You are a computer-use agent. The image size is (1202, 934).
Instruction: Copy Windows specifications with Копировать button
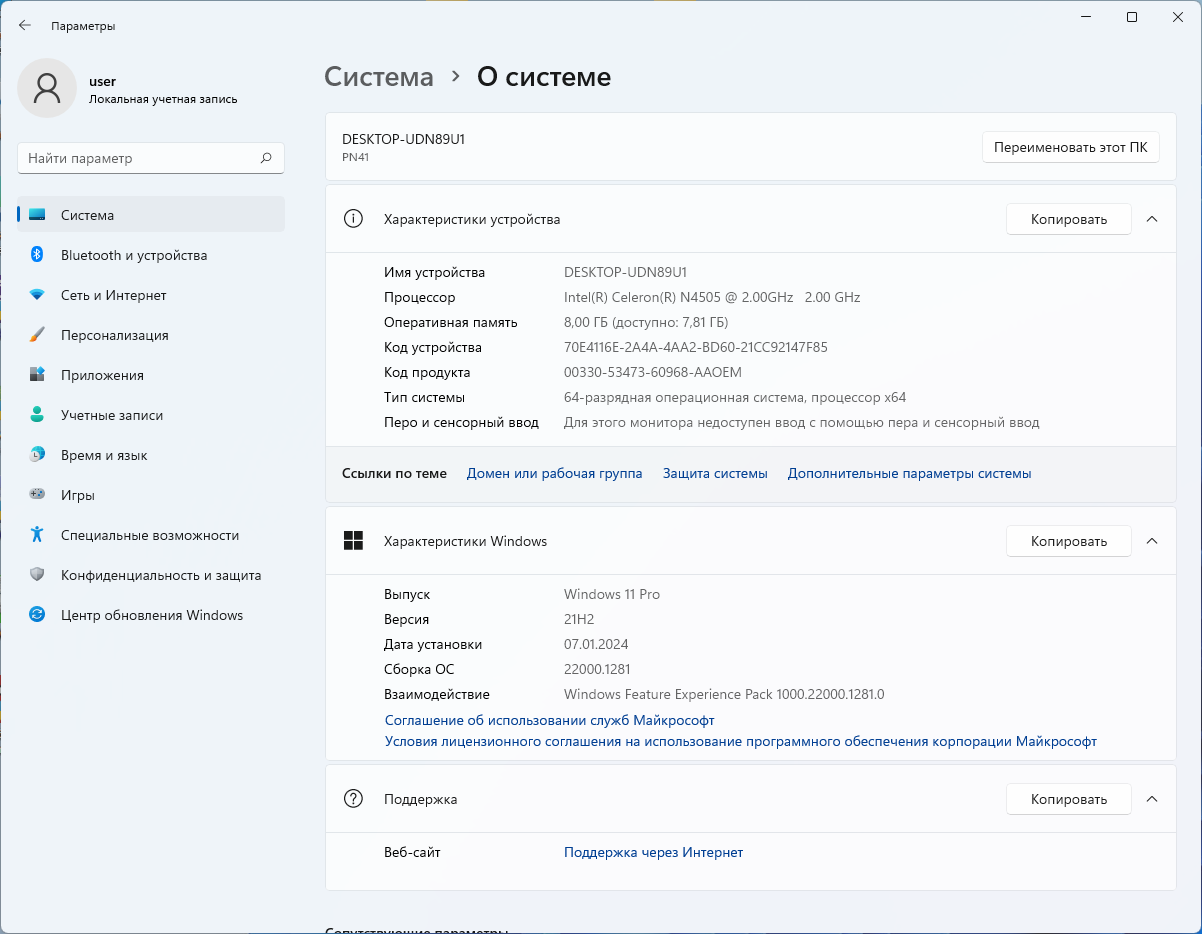[x=1068, y=541]
